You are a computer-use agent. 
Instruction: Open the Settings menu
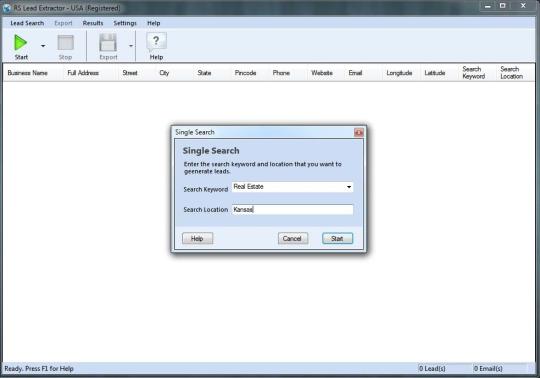tap(125, 23)
